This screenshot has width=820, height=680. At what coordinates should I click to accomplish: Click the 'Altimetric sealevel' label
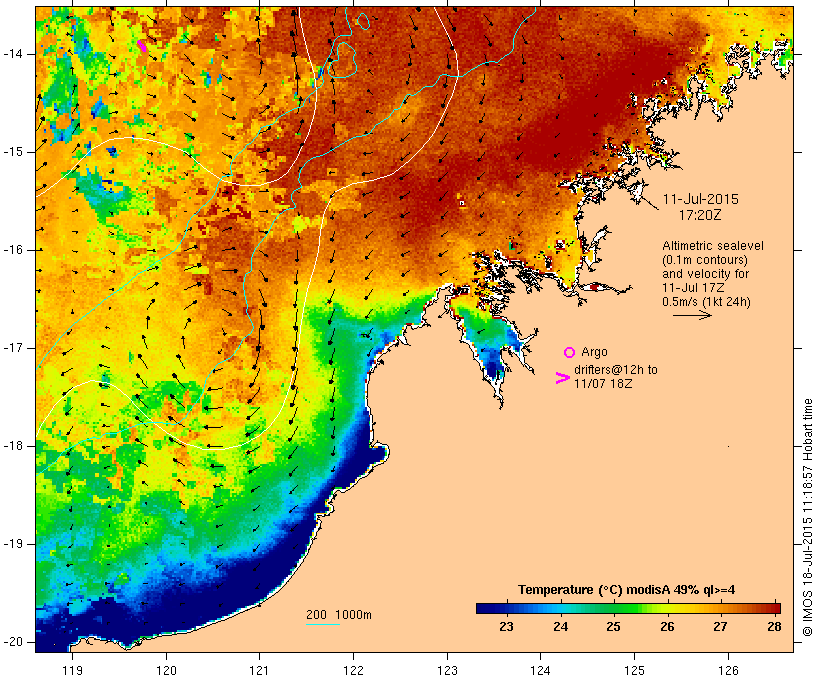point(713,246)
